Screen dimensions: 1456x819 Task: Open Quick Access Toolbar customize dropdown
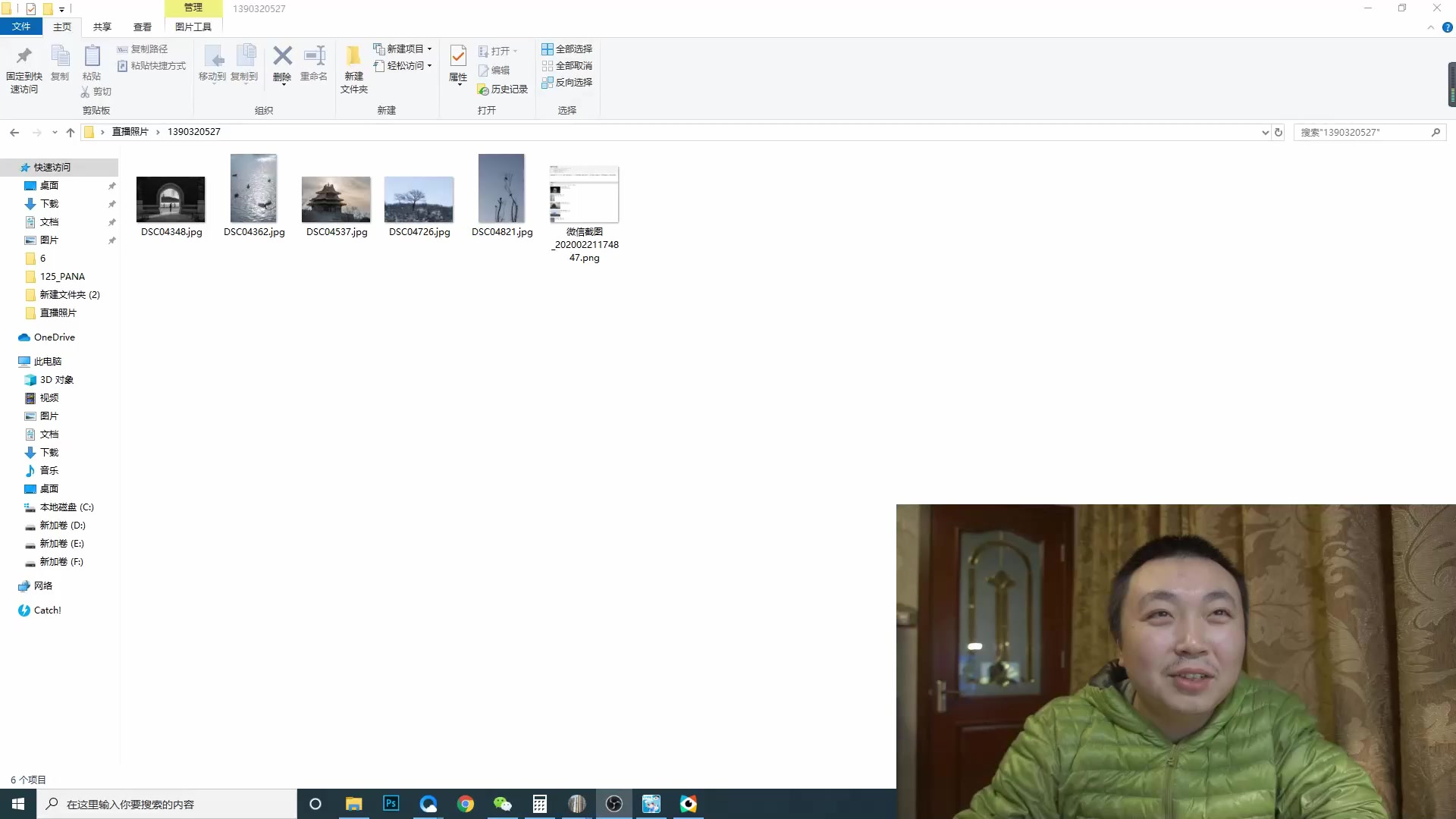(61, 9)
